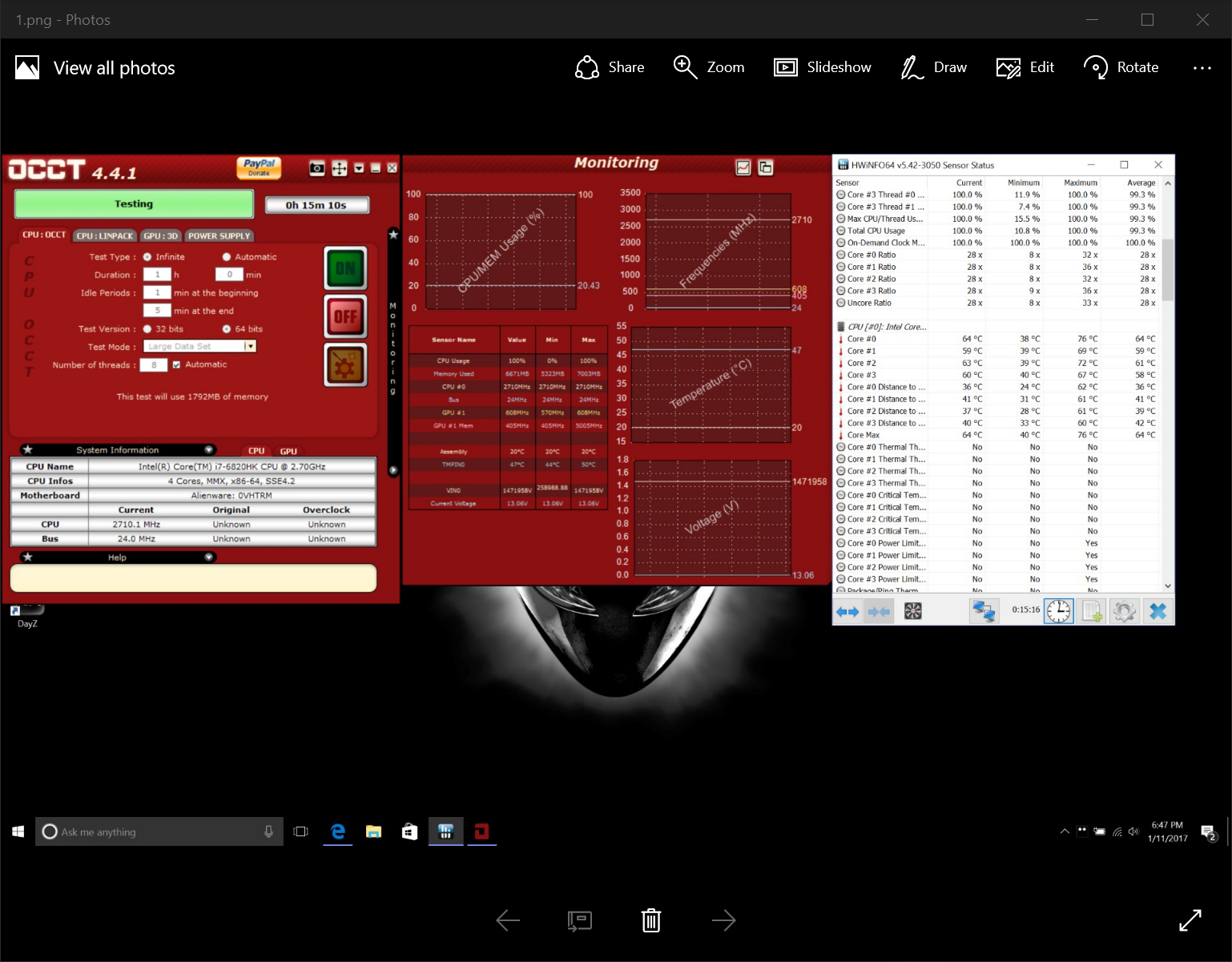1232x962 pixels.
Task: Click the green Testing status bar
Action: (x=134, y=204)
